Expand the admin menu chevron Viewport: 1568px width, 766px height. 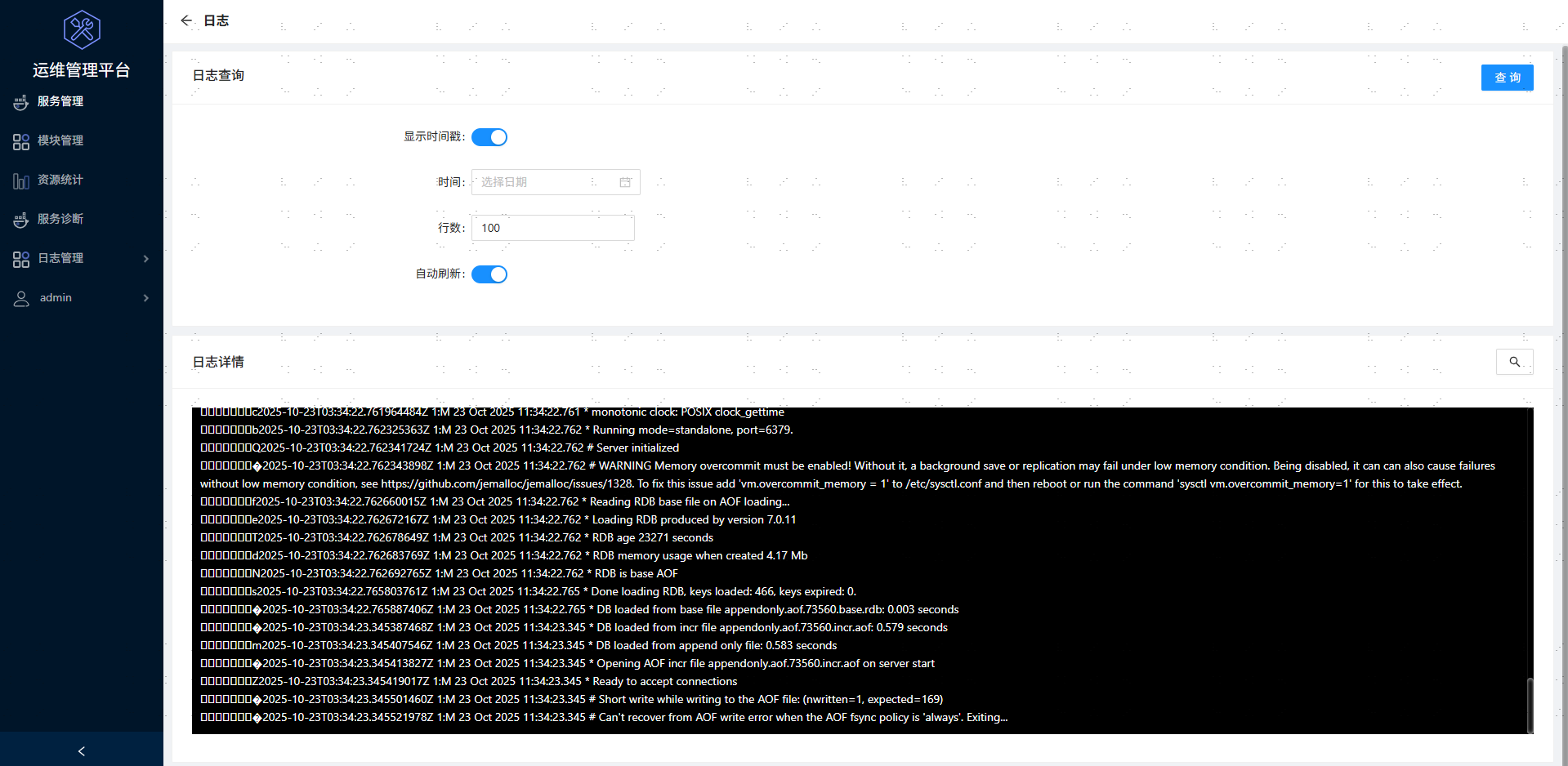coord(146,298)
